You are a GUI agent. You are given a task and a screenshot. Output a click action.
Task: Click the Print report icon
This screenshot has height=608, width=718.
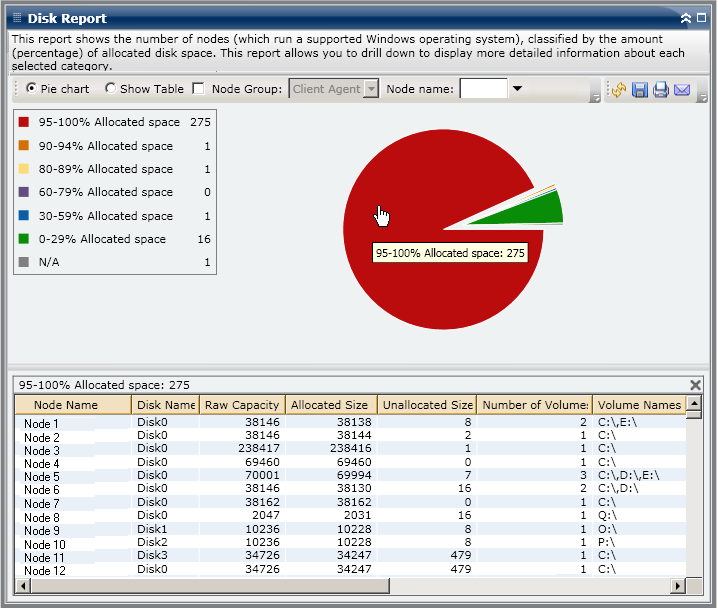pos(661,90)
